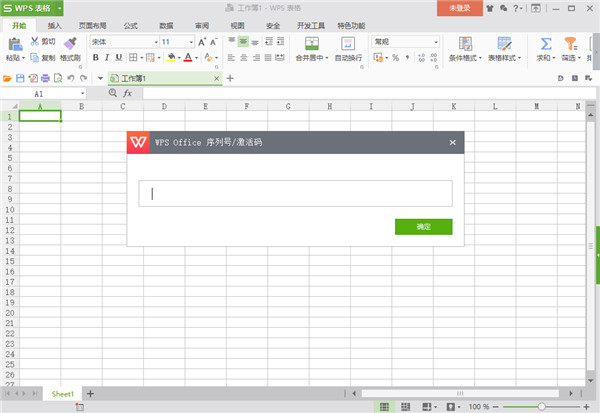The image size is (600, 413).
Task: Toggle top vertical alignment
Action: pyautogui.click(x=232, y=41)
